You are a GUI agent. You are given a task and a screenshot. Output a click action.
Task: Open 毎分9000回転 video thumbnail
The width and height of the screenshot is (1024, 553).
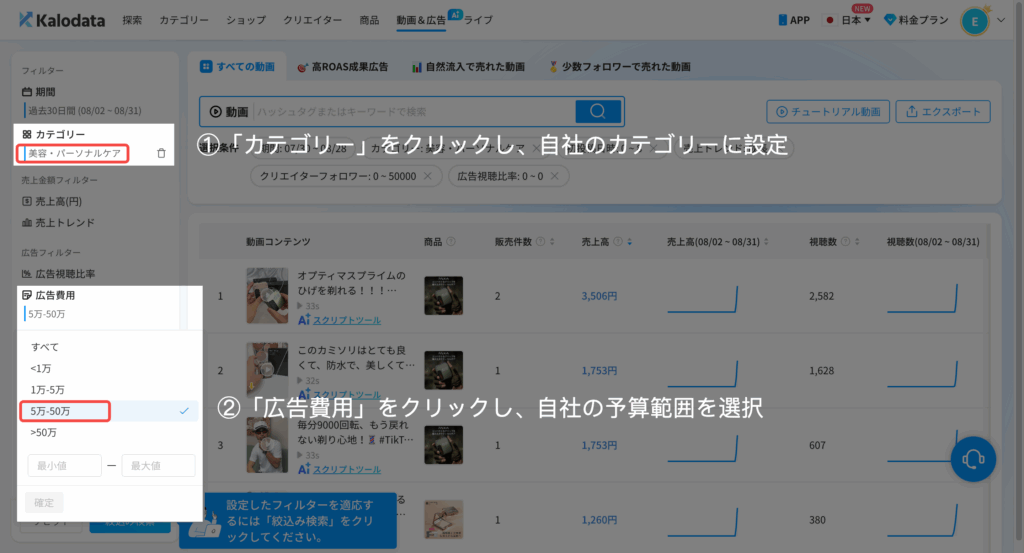[x=267, y=445]
